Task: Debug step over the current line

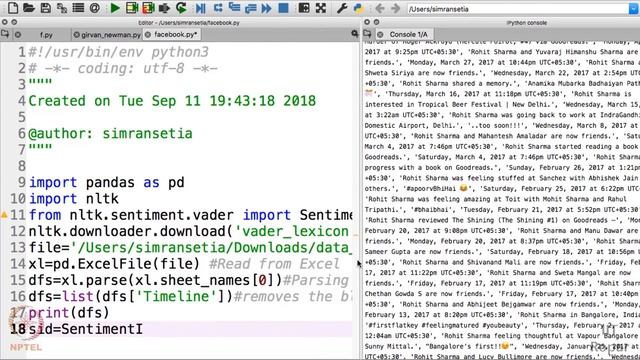Action: click(218, 8)
